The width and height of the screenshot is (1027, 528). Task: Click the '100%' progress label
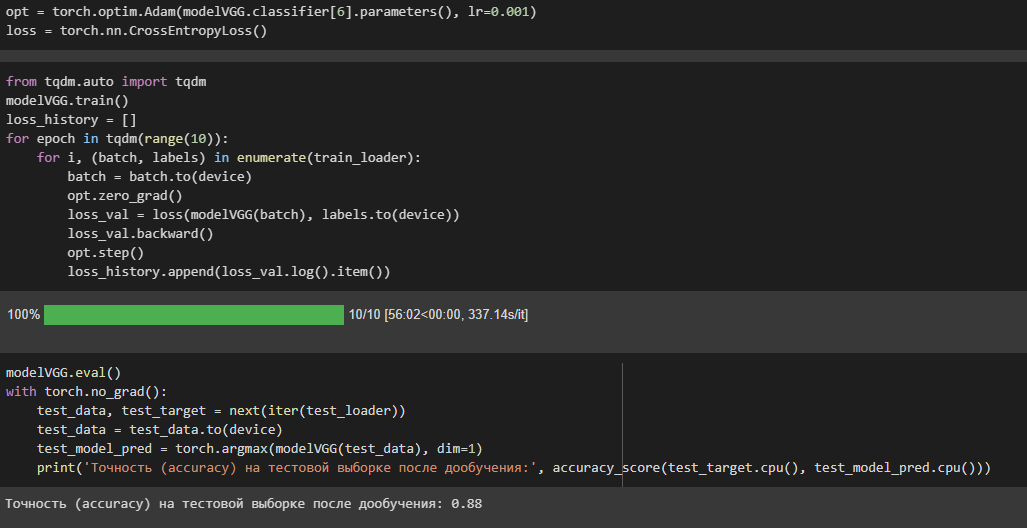click(x=24, y=315)
